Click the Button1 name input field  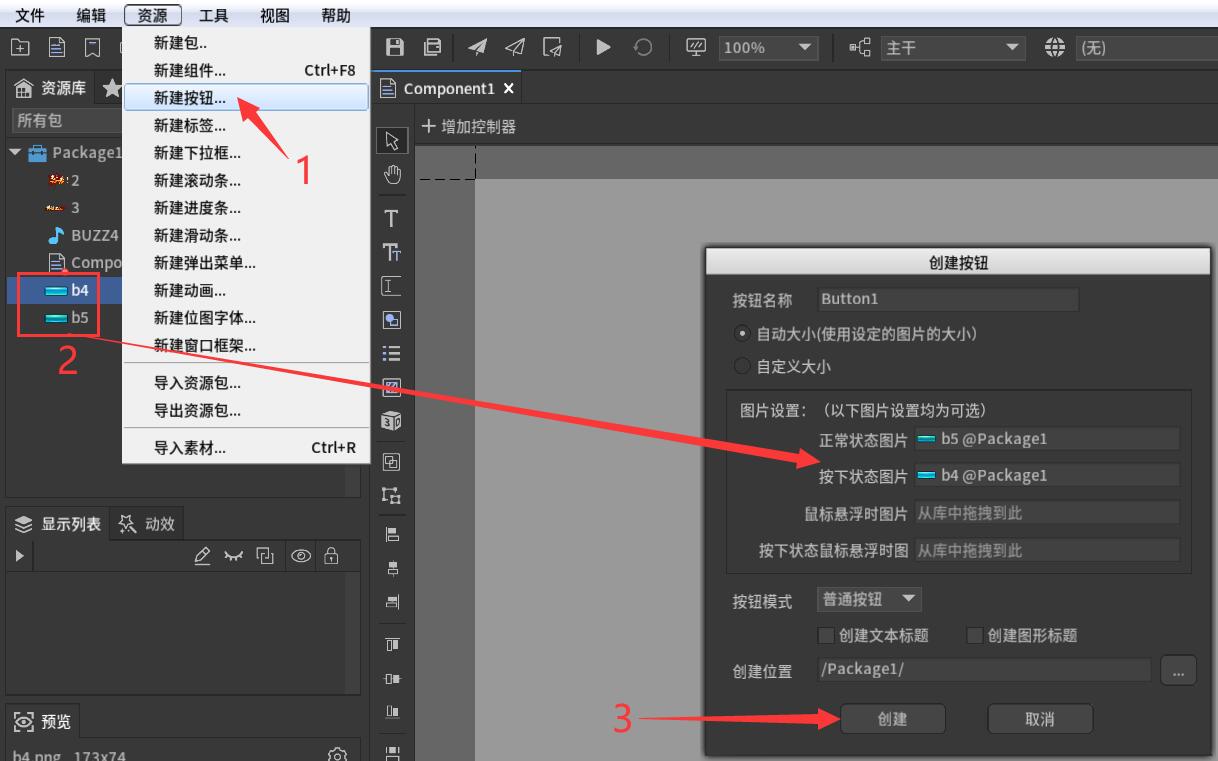[947, 298]
